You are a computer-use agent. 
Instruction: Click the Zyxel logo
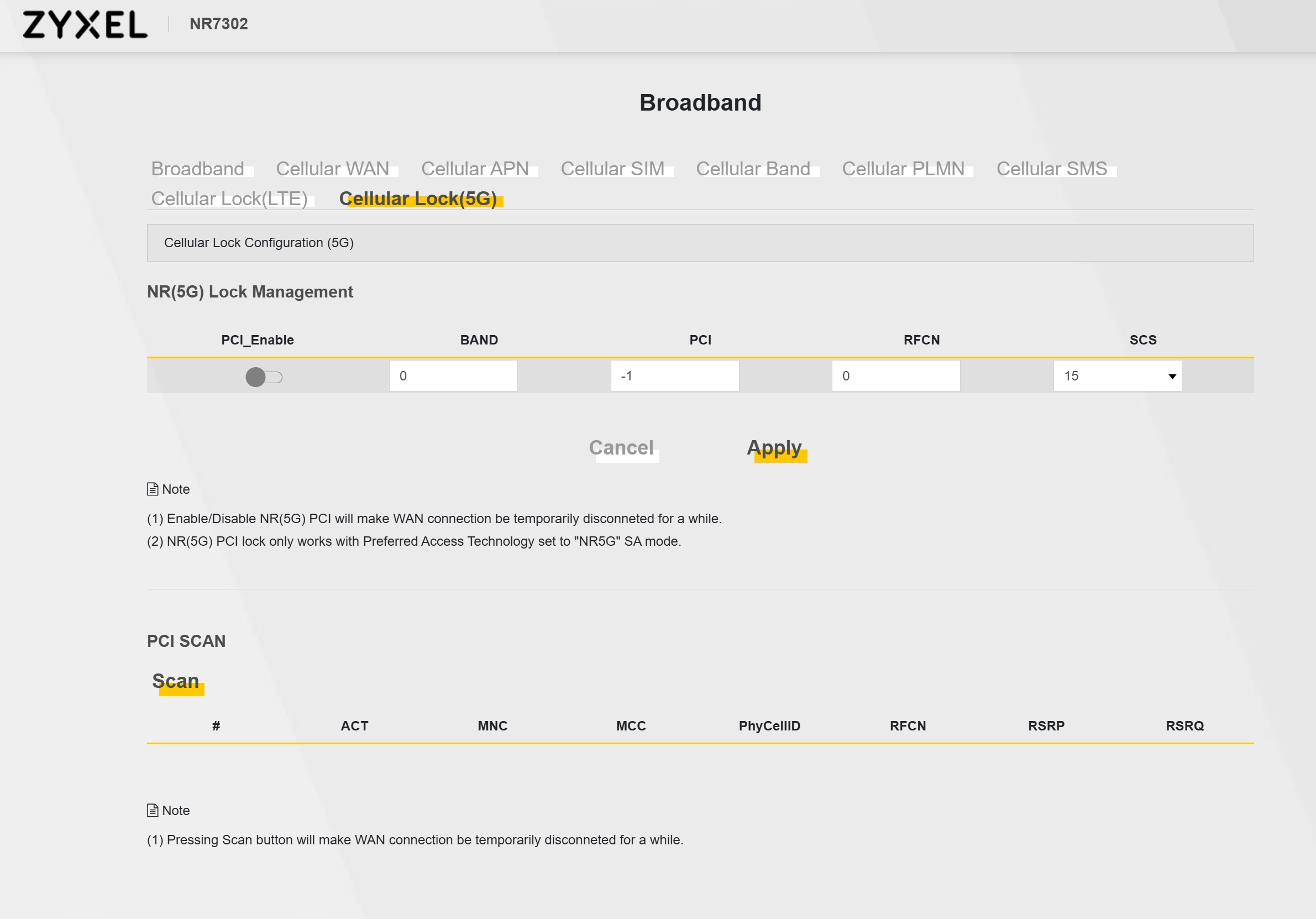click(x=85, y=25)
